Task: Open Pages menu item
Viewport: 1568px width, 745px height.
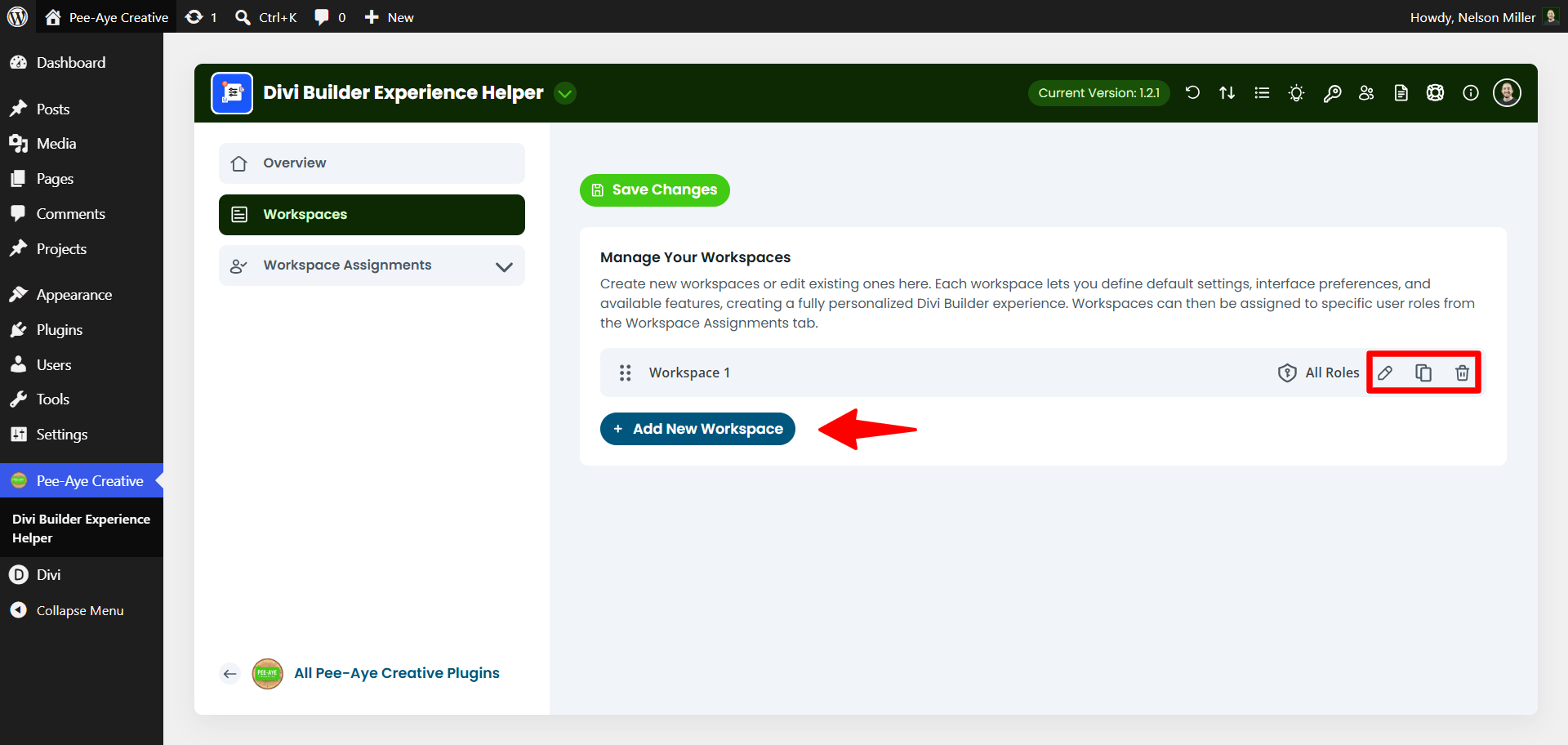Action: point(82,179)
